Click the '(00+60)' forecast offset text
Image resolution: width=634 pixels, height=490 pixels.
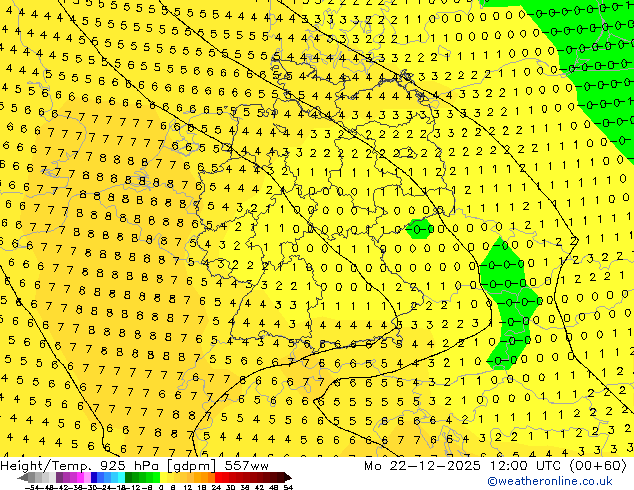598,466
